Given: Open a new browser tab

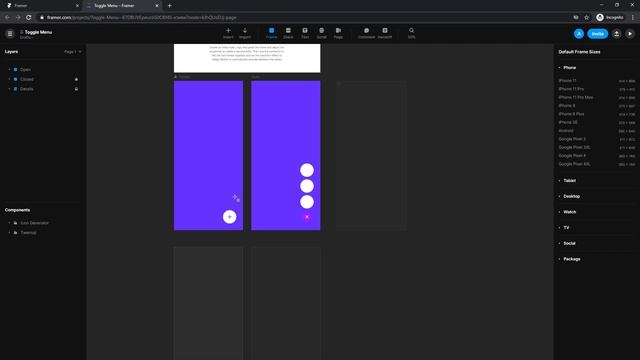Looking at the screenshot, I should [x=169, y=6].
